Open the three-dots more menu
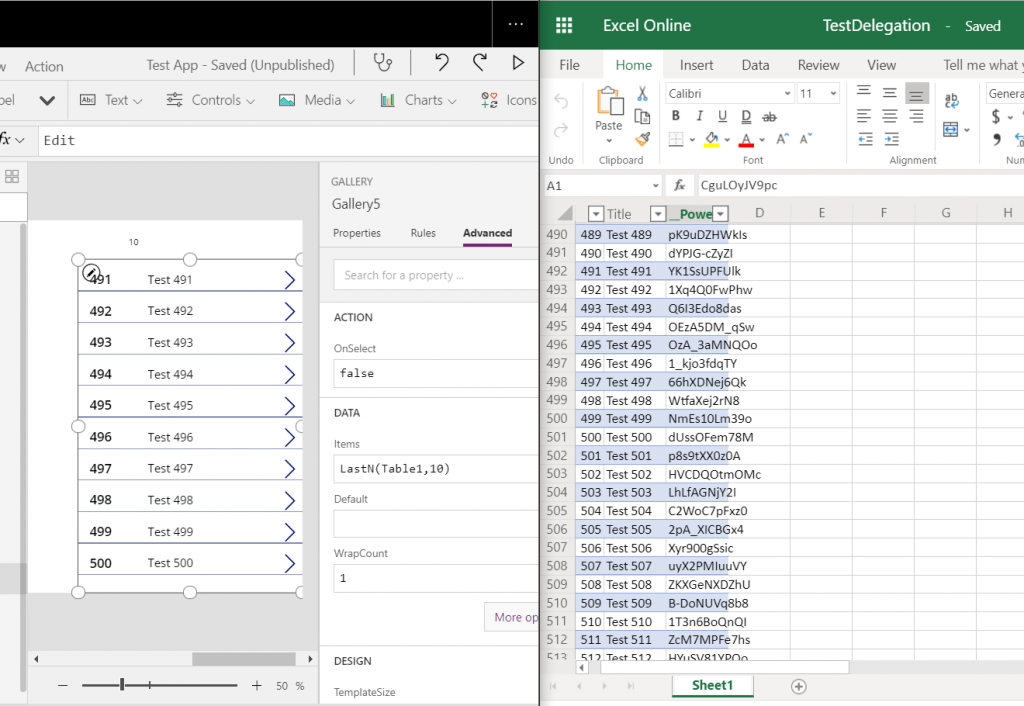This screenshot has width=1024, height=706. tap(516, 24)
